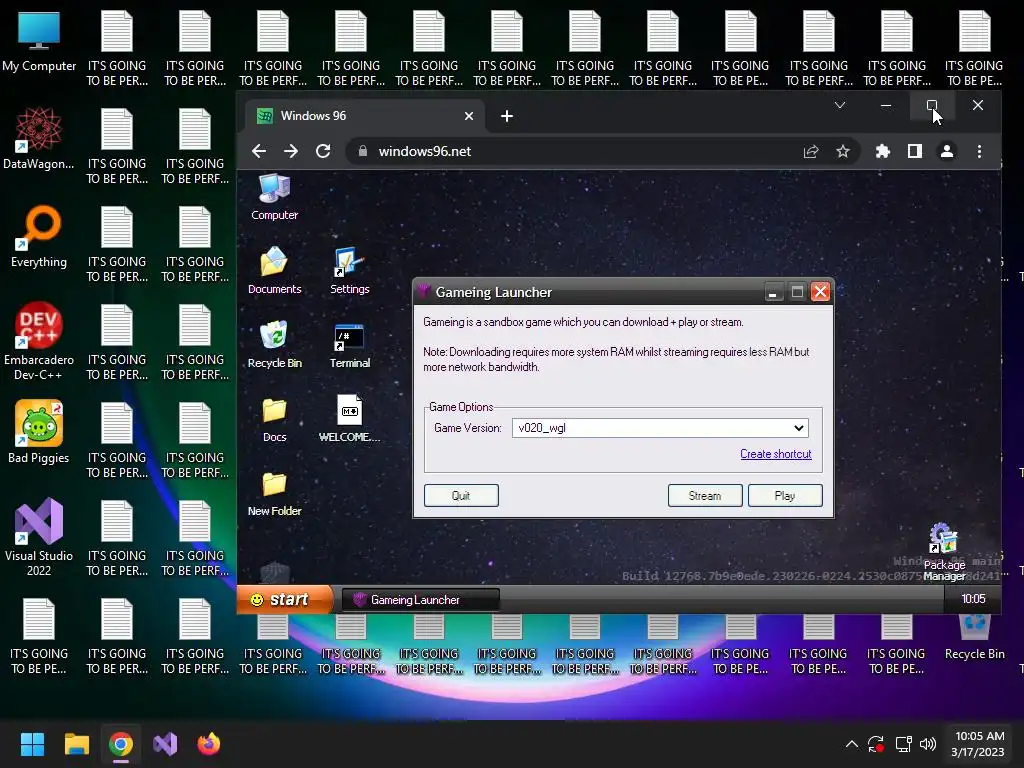1024x768 pixels.
Task: Open the host desktop Recycle Bin
Action: tap(974, 639)
